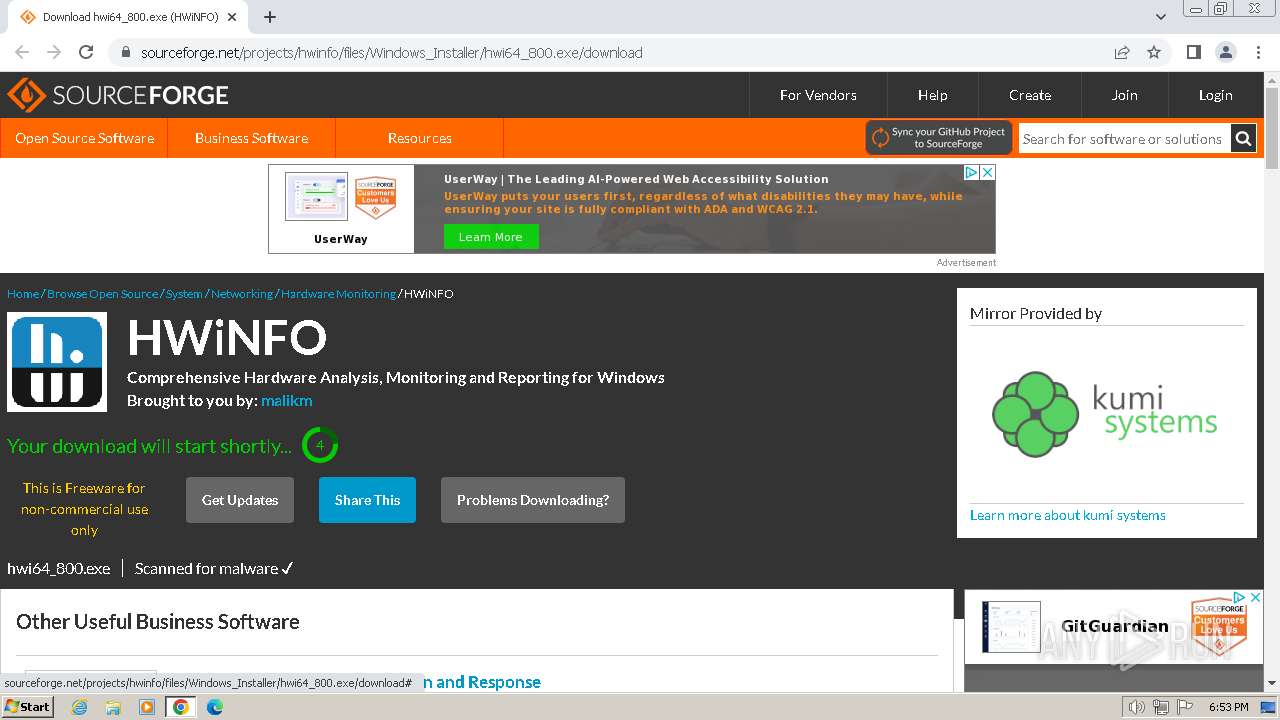Click the Home breadcrumb
1280x720 pixels.
click(x=23, y=293)
